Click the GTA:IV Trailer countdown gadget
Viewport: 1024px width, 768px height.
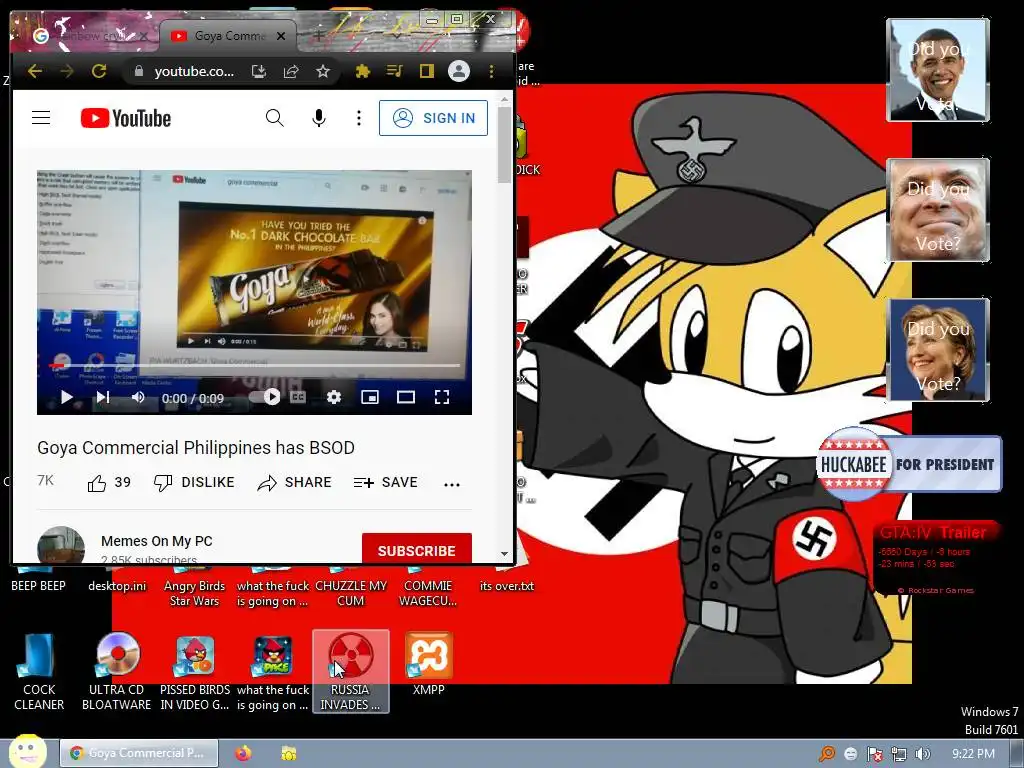[x=935, y=558]
